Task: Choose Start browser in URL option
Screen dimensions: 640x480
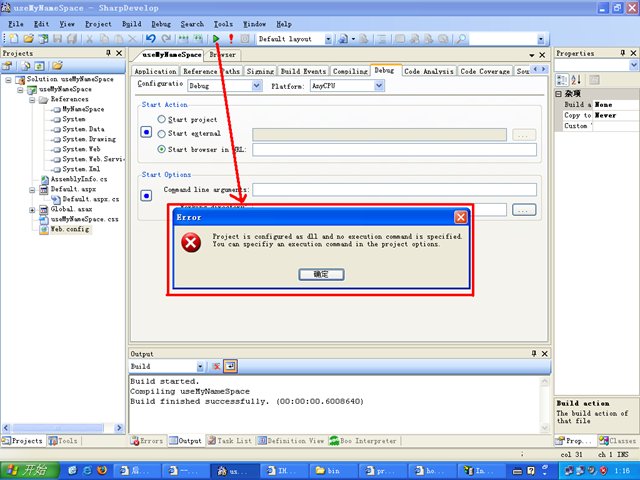Action: 162,149
